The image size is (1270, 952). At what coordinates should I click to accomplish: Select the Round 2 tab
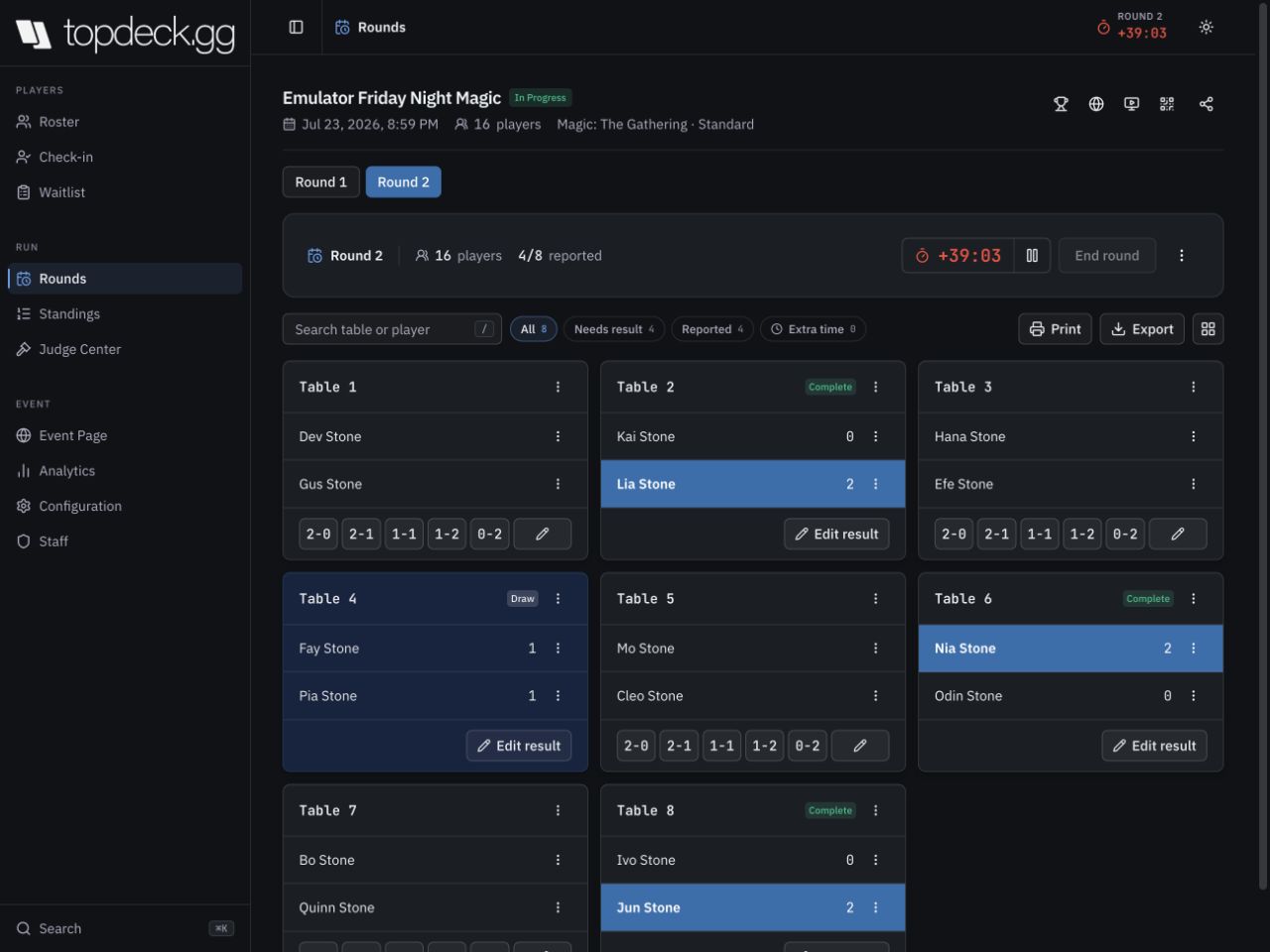click(404, 182)
